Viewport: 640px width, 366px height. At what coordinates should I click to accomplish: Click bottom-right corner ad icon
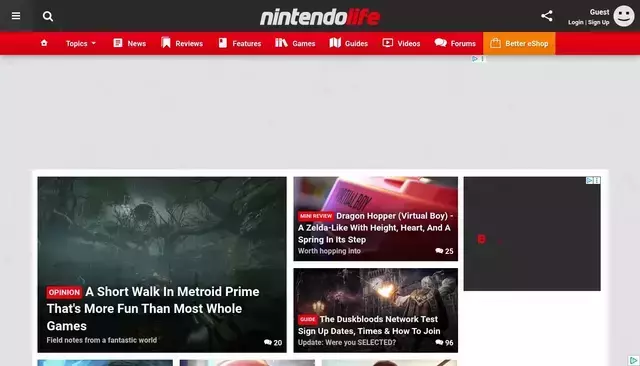pyautogui.click(x=633, y=360)
